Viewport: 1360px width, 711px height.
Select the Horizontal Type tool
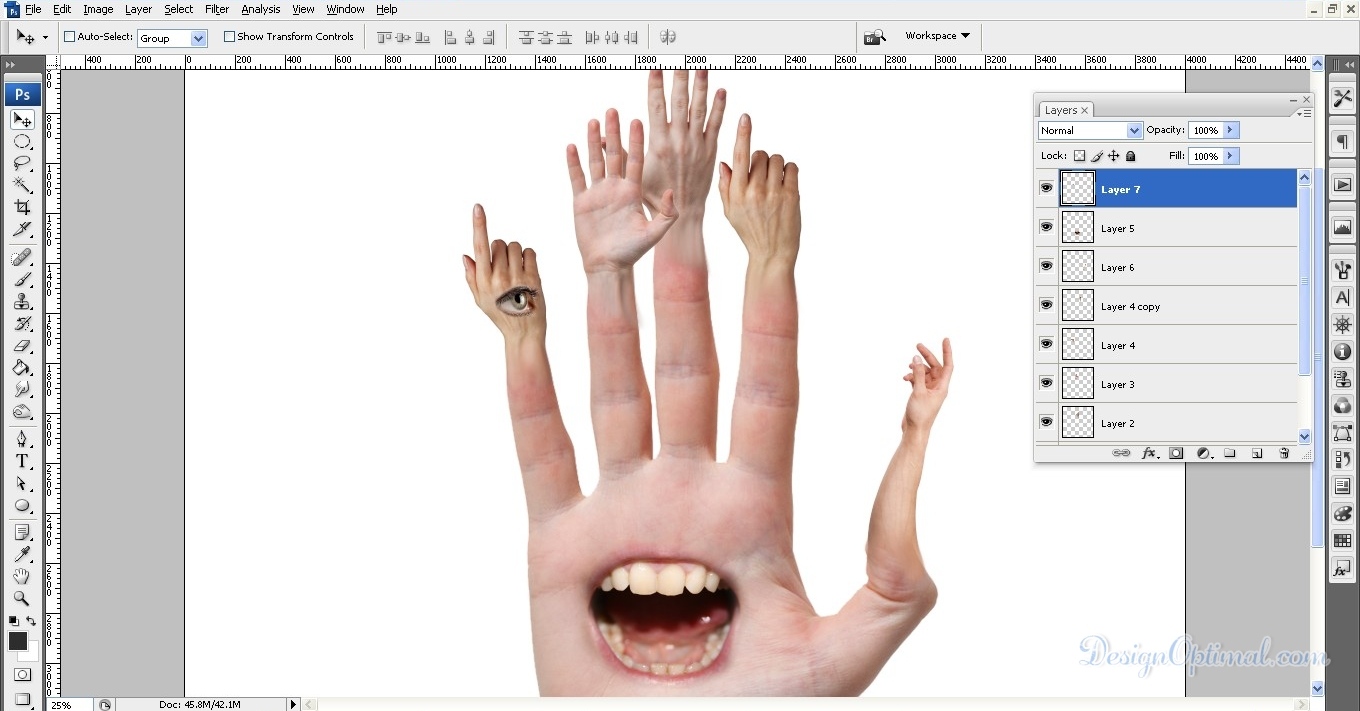[22, 461]
